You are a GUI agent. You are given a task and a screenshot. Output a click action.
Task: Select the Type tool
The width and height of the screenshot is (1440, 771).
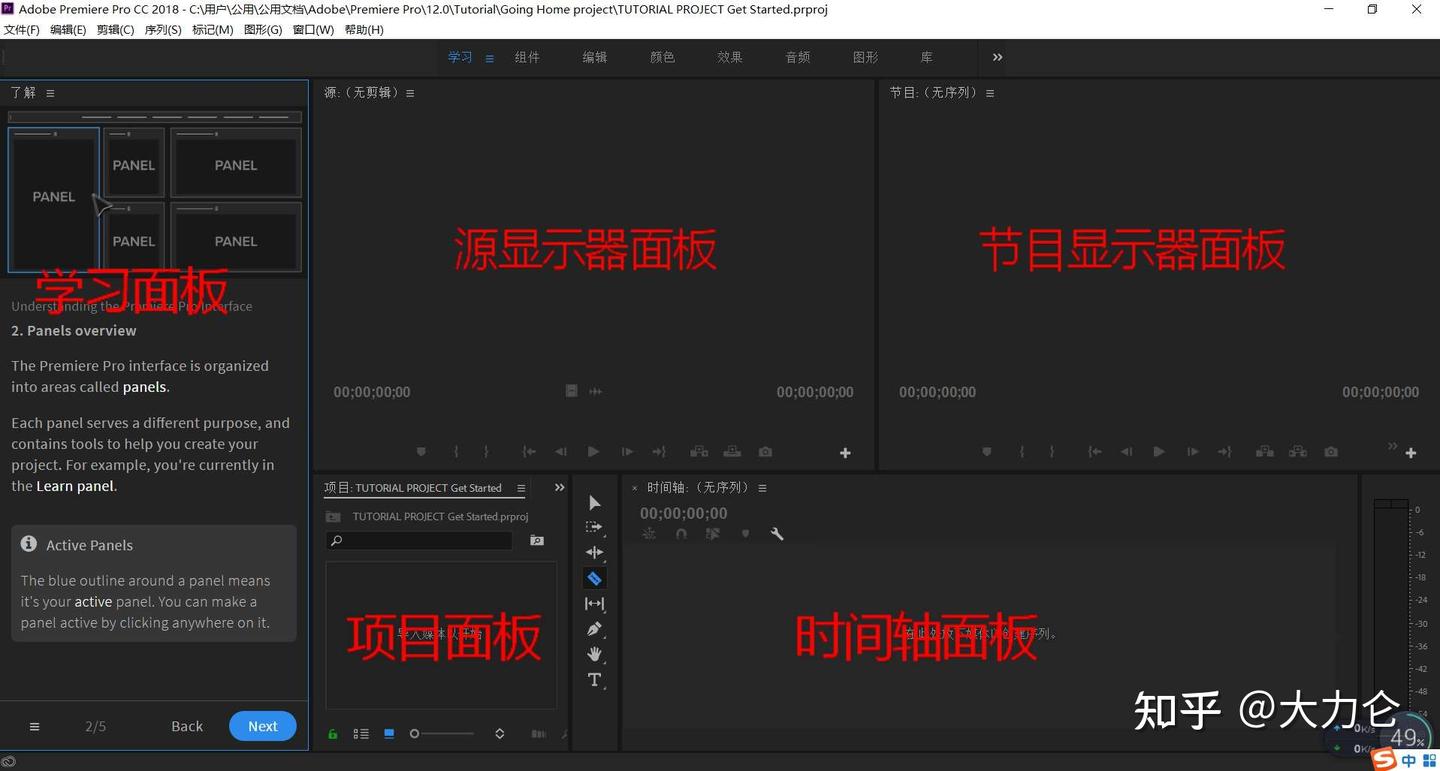click(594, 680)
